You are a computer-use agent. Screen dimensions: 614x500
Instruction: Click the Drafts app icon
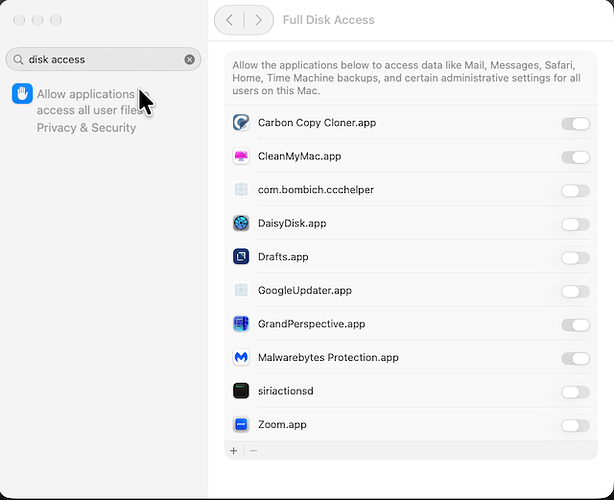click(241, 257)
